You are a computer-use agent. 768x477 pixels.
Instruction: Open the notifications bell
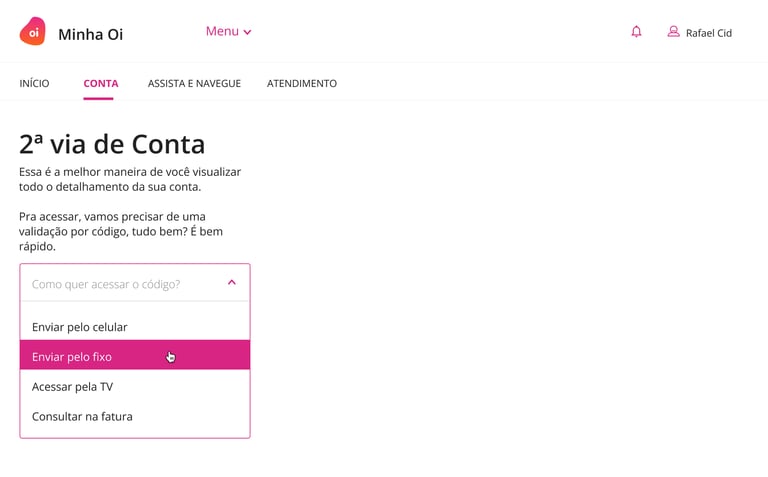pos(636,32)
